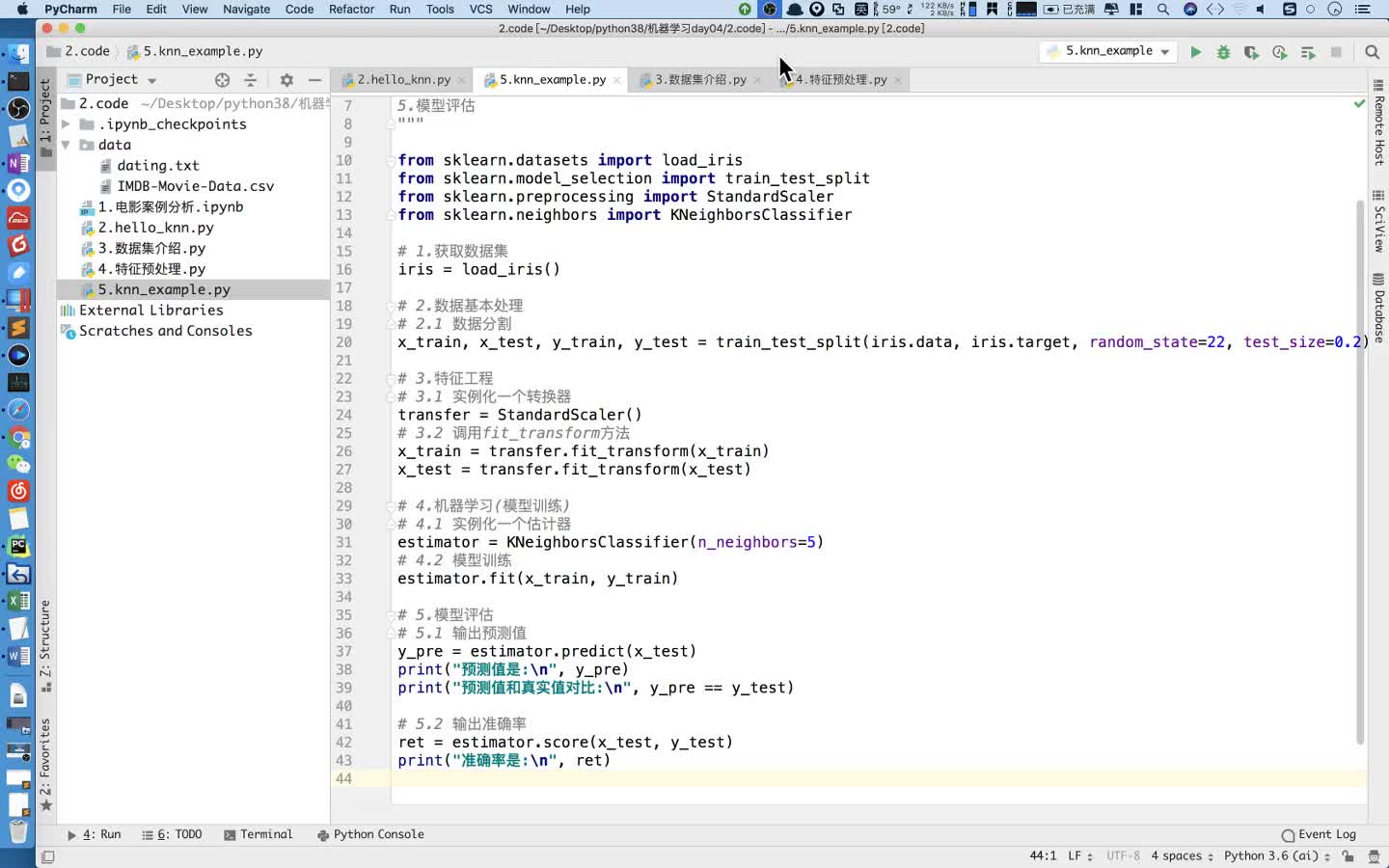Open the SciView side panel
Viewport: 1389px width, 868px height.
pos(1378,222)
